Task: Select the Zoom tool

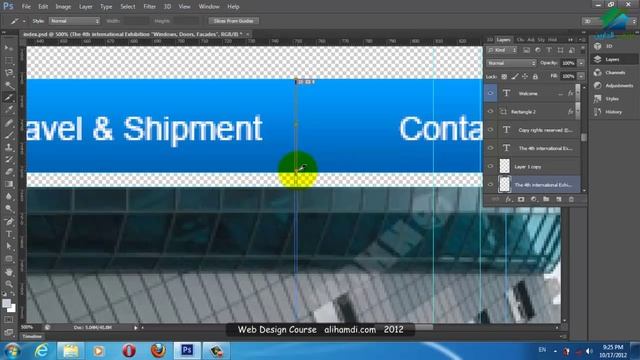Action: click(9, 284)
